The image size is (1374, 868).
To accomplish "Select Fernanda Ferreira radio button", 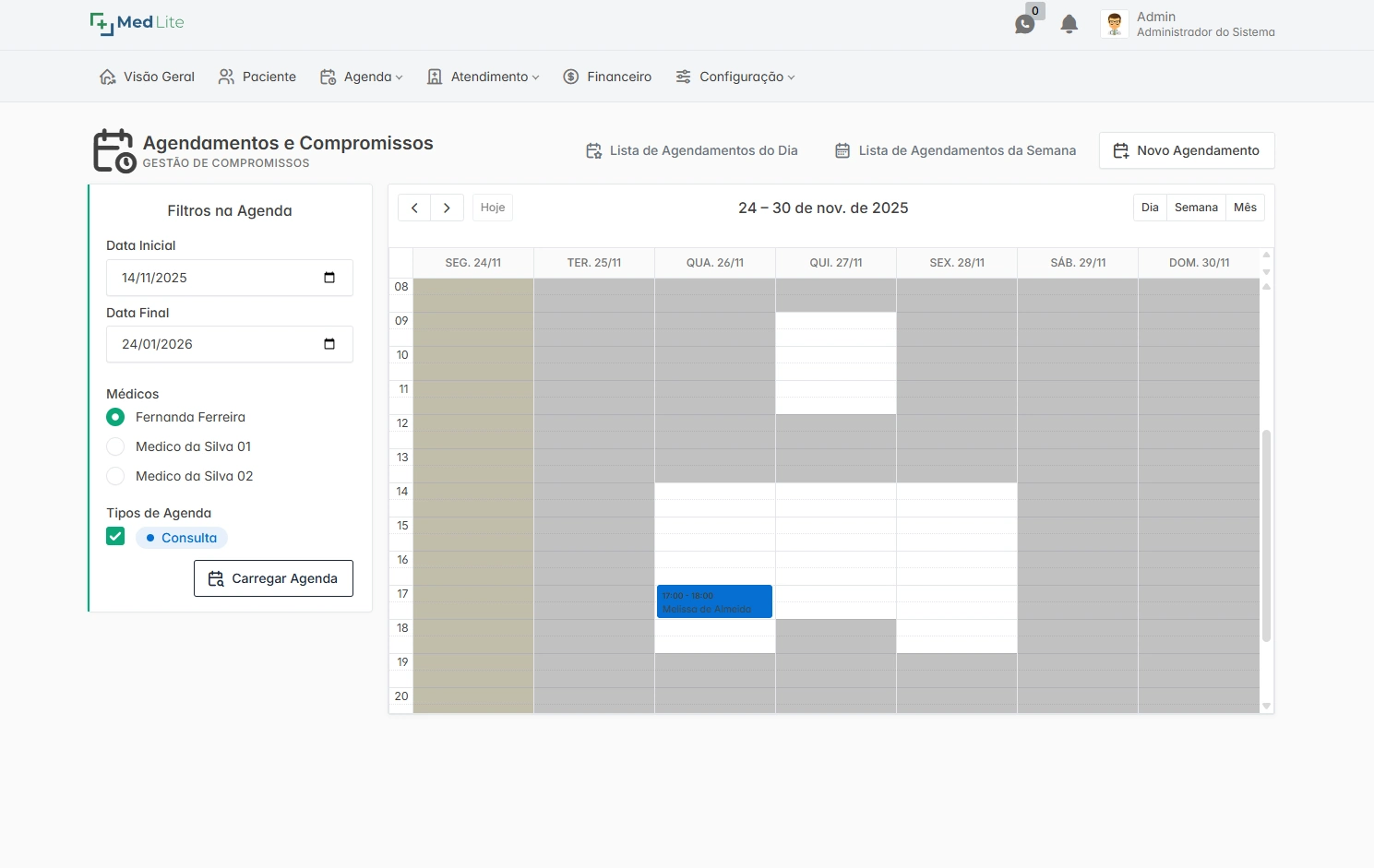I will [115, 417].
